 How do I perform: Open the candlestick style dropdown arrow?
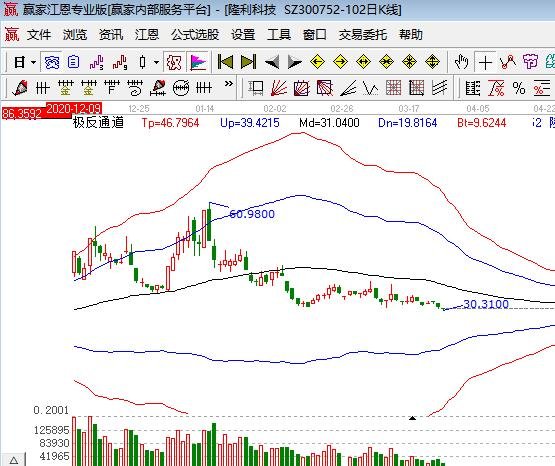[x=156, y=63]
